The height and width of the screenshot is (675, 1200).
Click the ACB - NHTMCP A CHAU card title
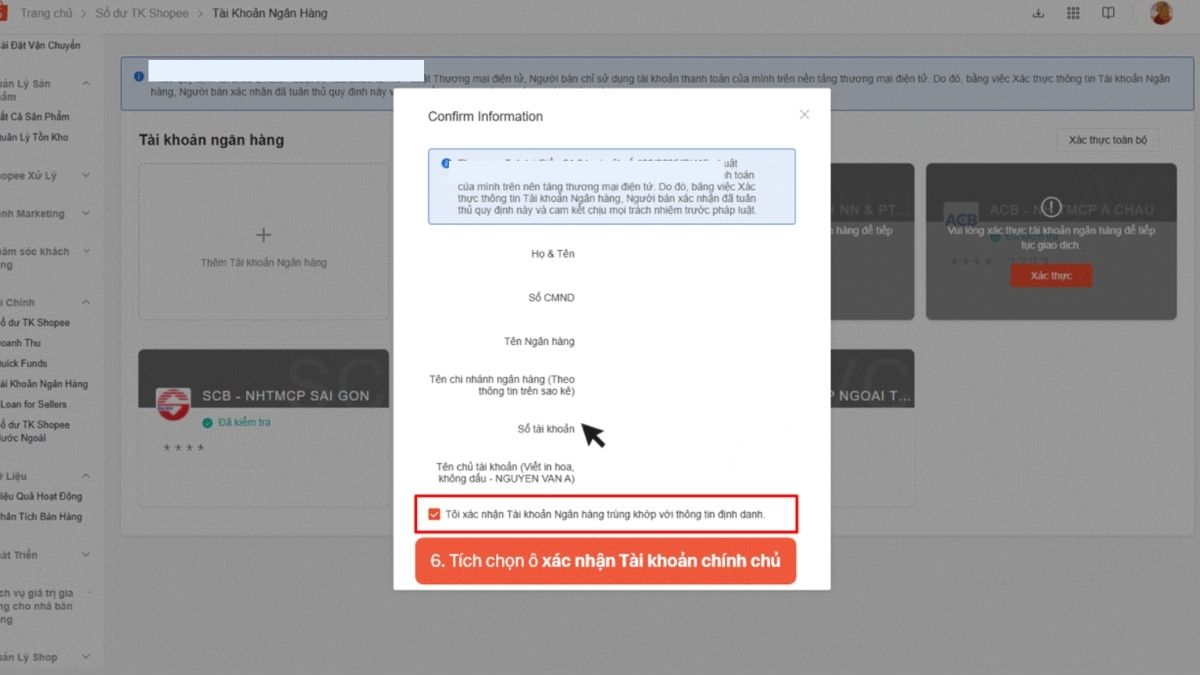1071,210
